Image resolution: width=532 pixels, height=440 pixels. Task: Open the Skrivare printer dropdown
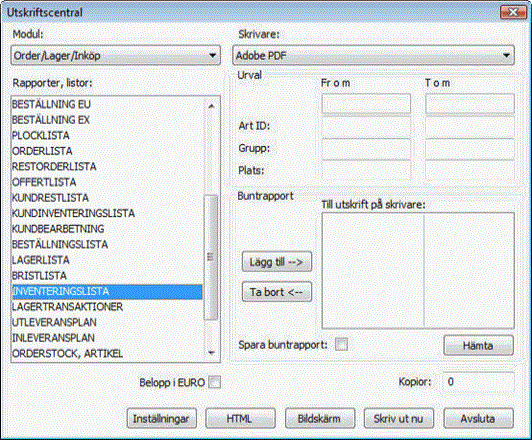(x=373, y=55)
